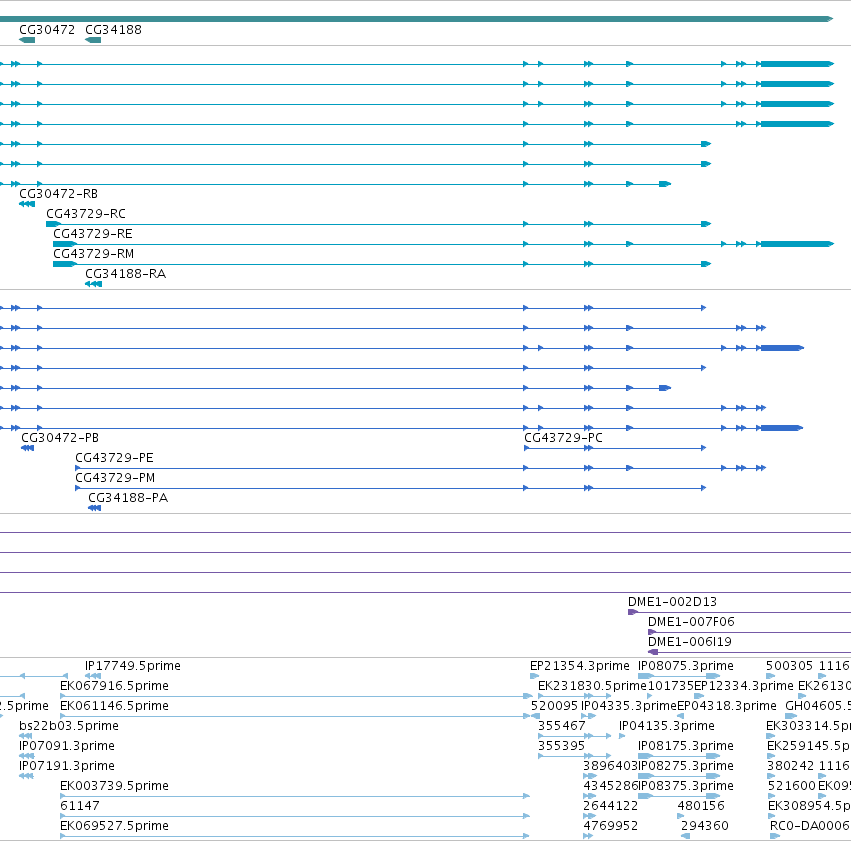Screen dimensions: 851x841
Task: Click purple arrow glyph under DME1-002D13
Action: [633, 612]
